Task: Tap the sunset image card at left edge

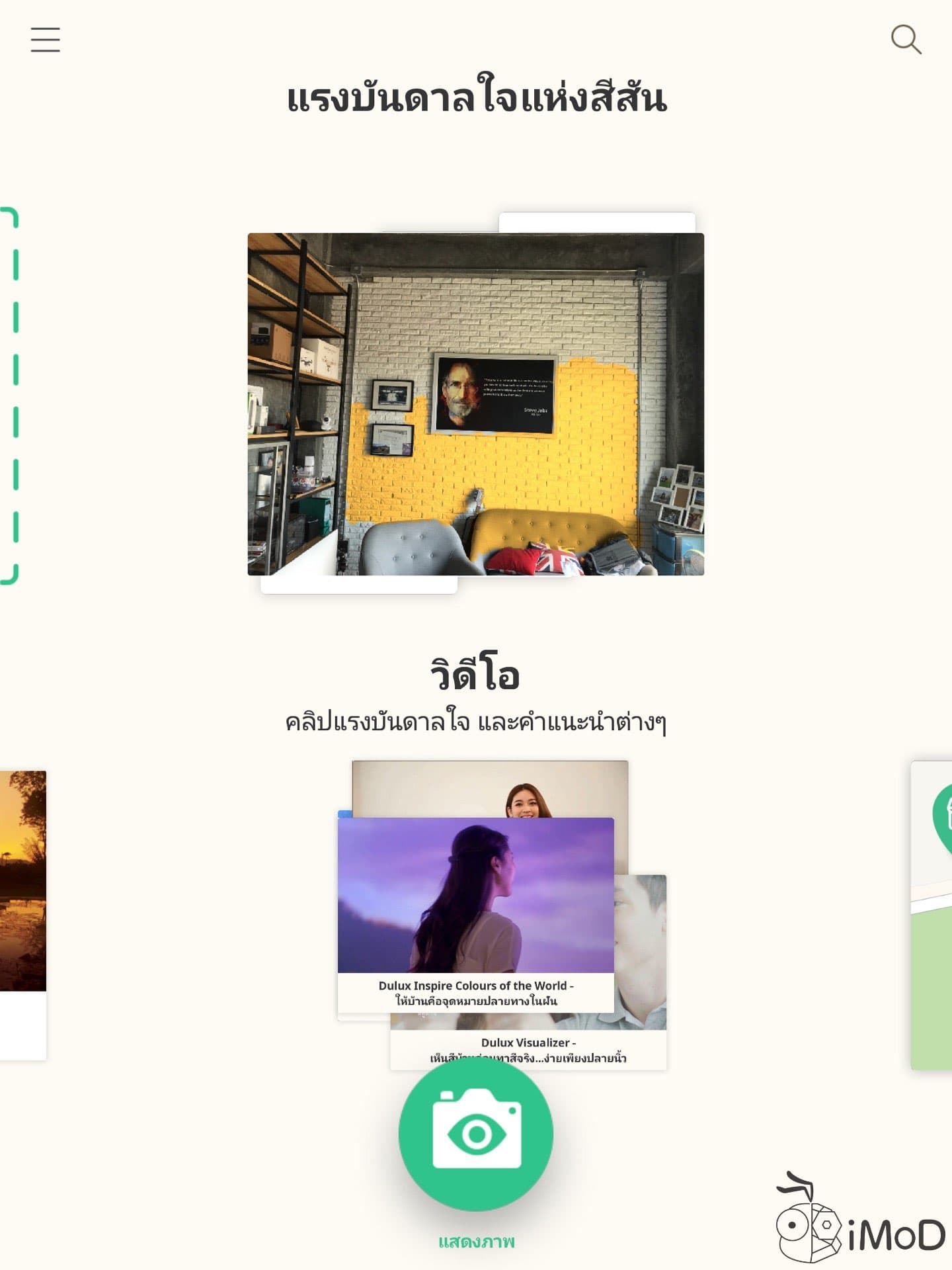Action: [23, 915]
